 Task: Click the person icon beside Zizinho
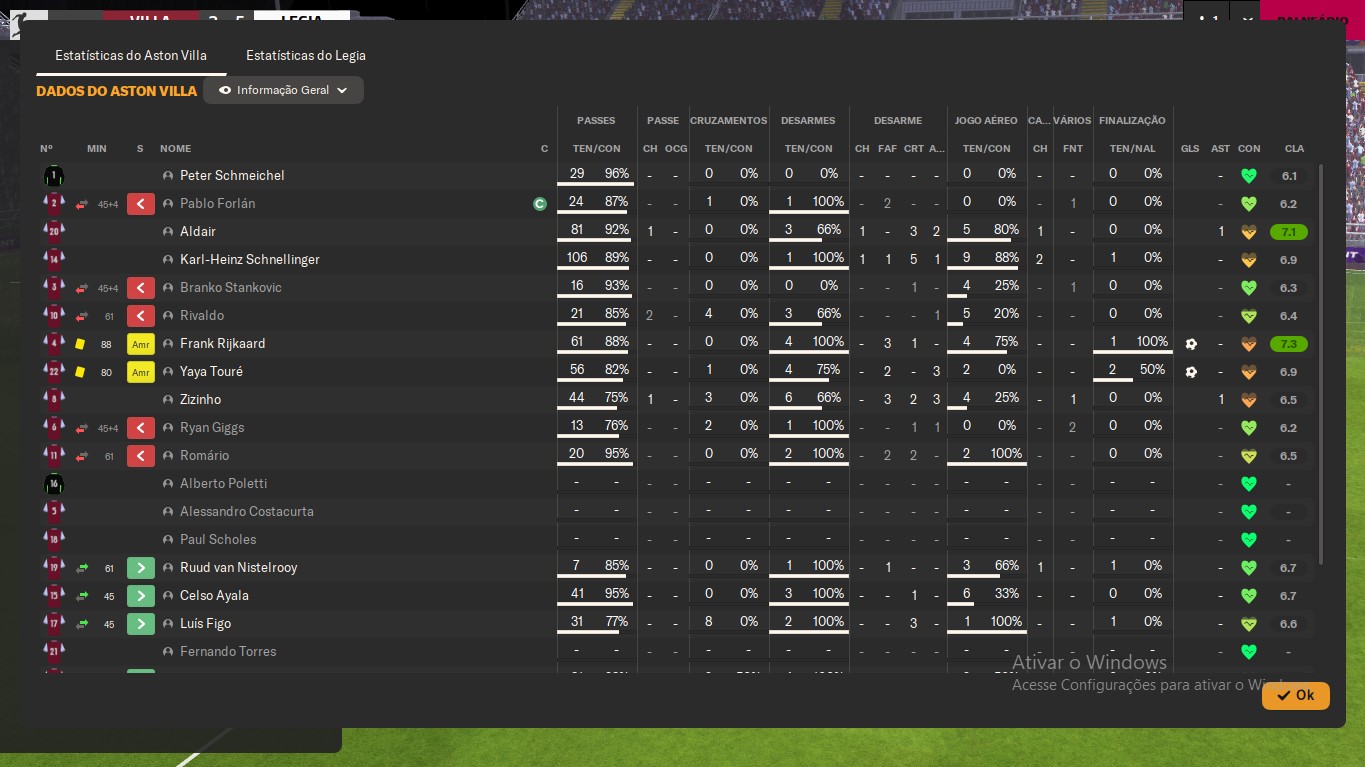pos(168,400)
